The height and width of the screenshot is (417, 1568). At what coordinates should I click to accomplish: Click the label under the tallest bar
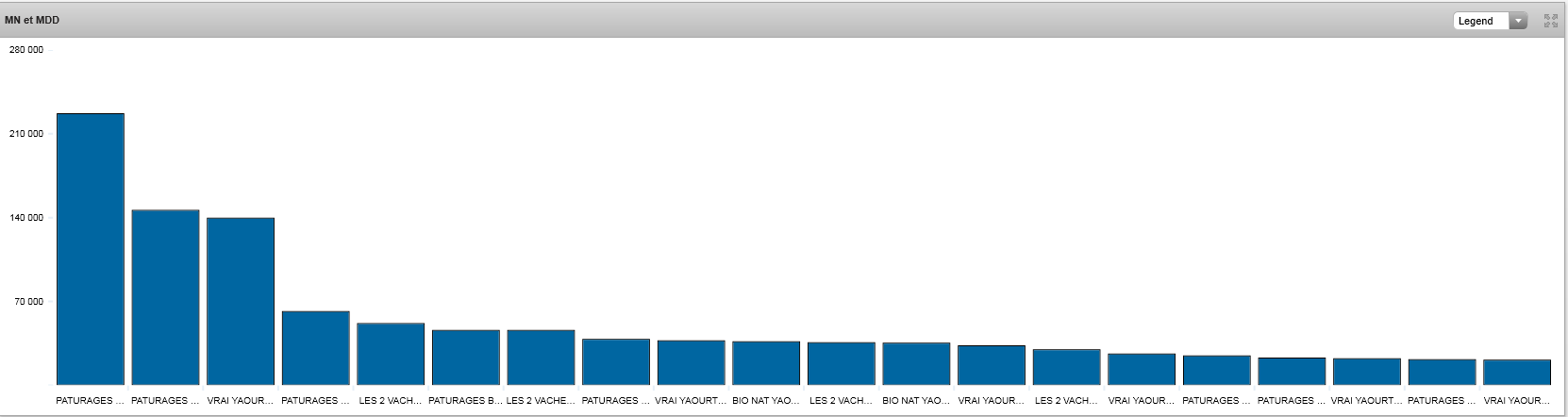[x=90, y=401]
